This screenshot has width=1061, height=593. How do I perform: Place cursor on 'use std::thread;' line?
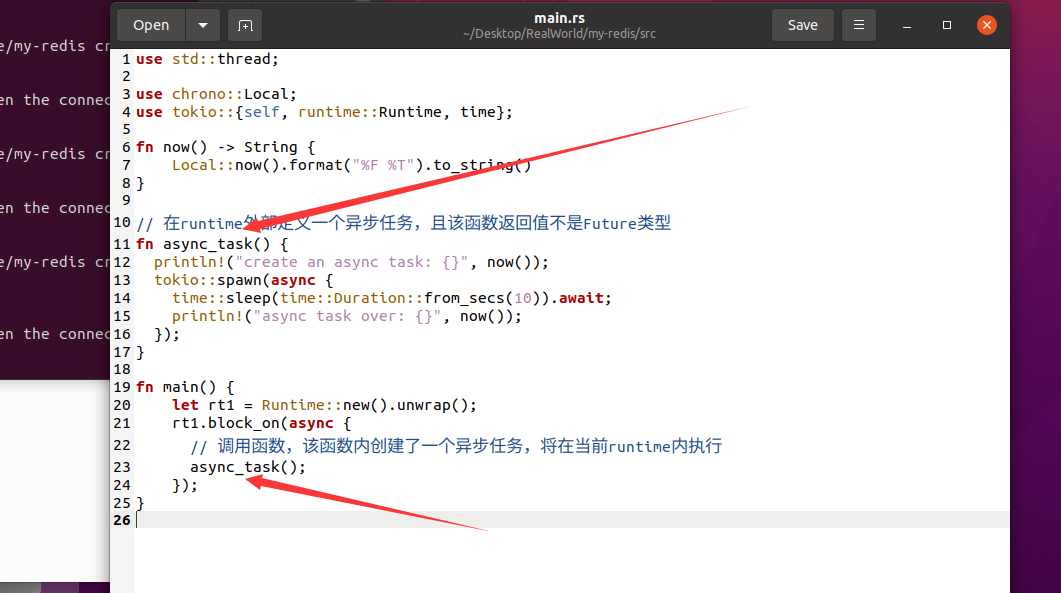click(x=207, y=59)
